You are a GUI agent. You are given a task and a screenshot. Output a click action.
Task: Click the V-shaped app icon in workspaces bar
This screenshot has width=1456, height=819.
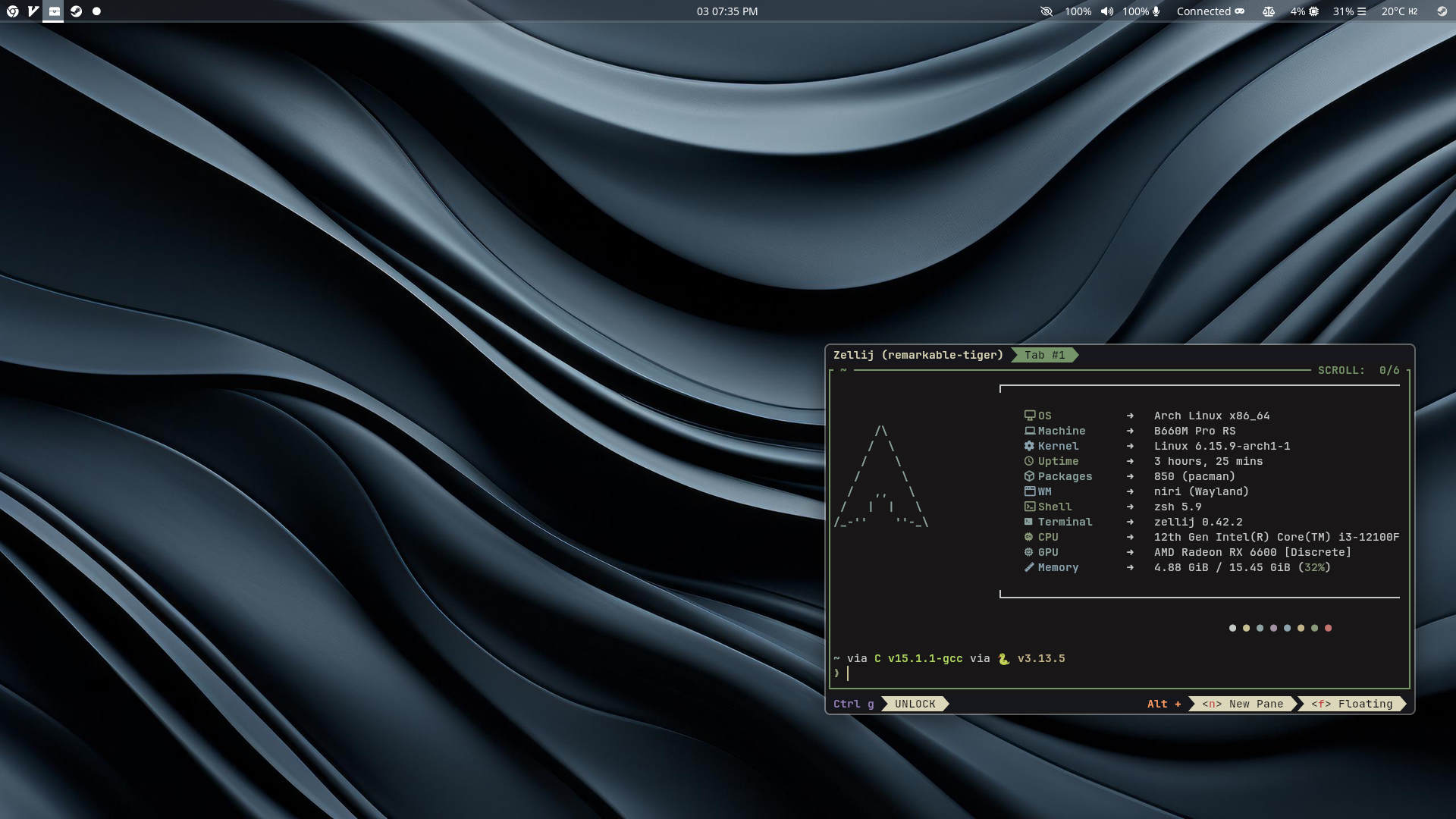pos(33,11)
